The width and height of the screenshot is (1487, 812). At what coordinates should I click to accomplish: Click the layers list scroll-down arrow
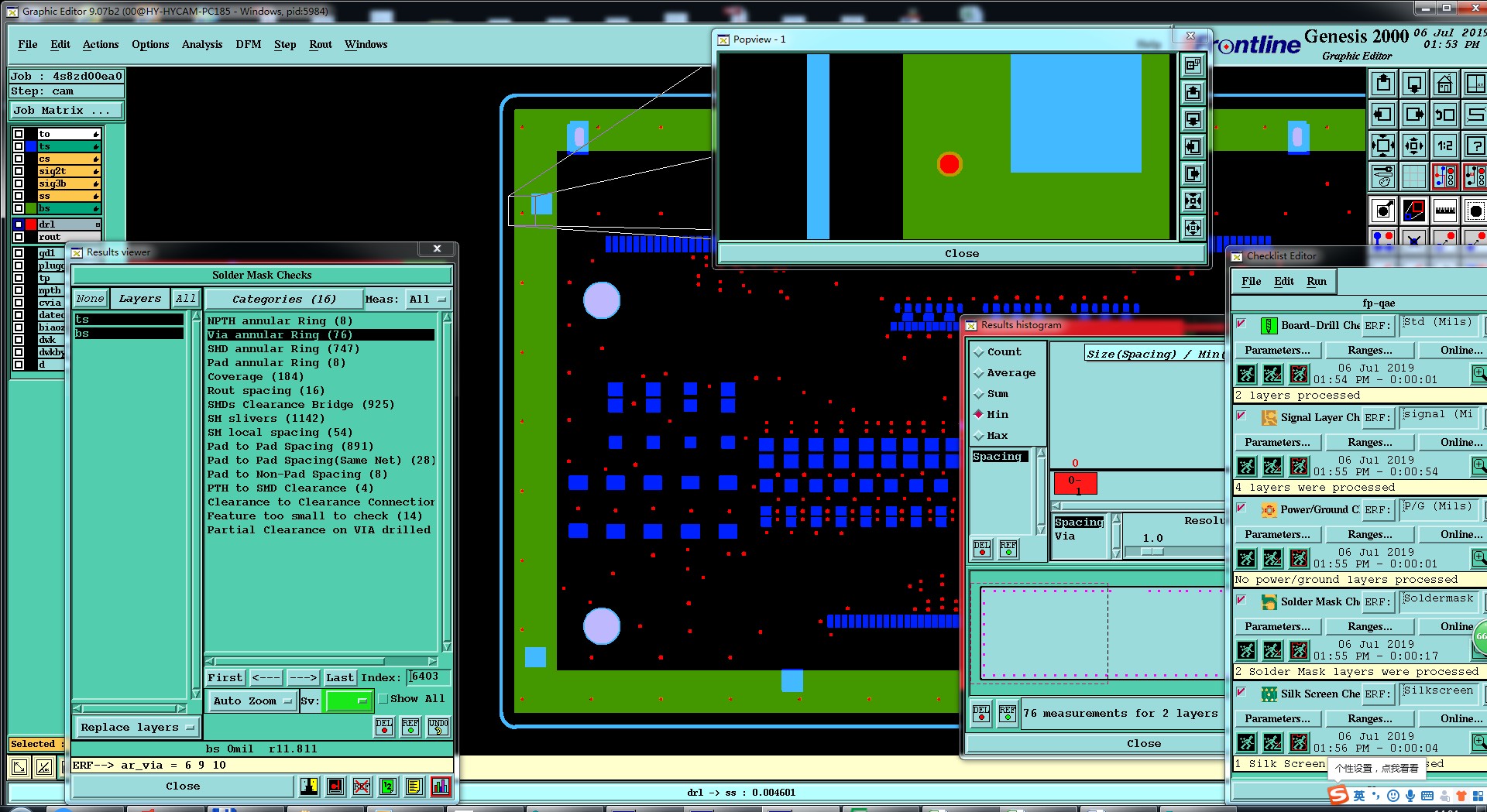[x=196, y=693]
